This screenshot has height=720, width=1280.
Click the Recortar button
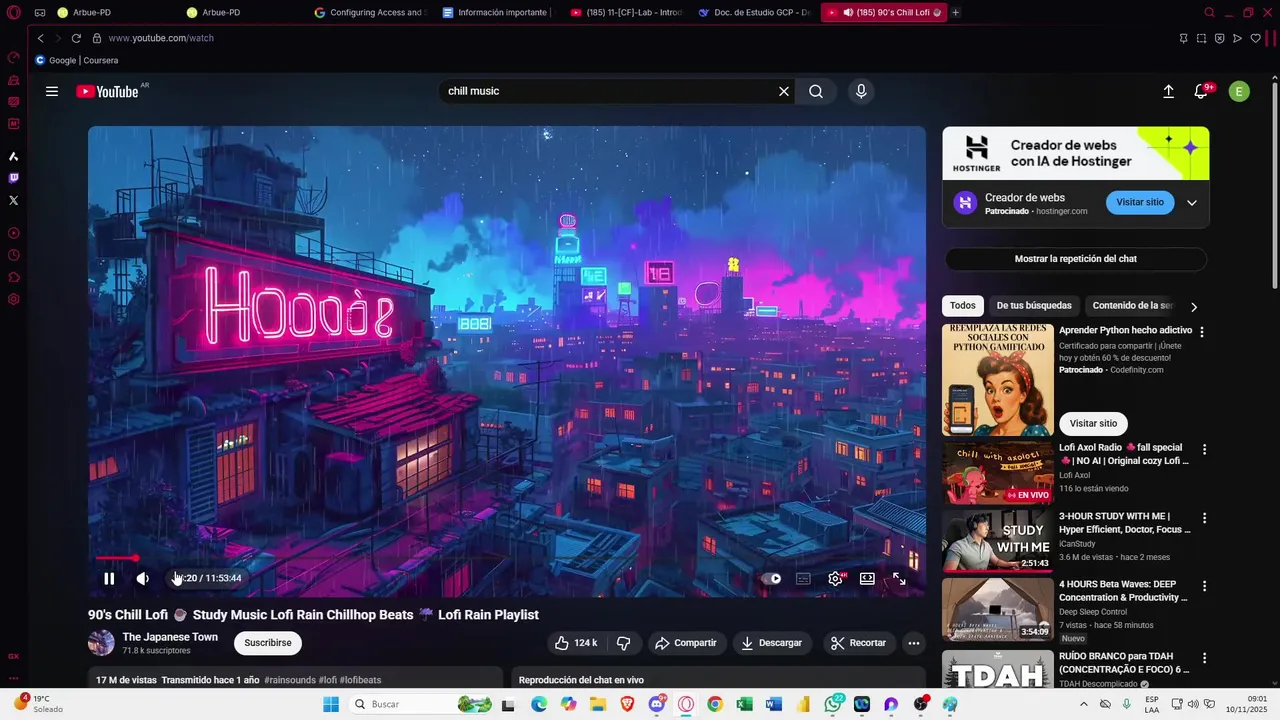(x=858, y=643)
